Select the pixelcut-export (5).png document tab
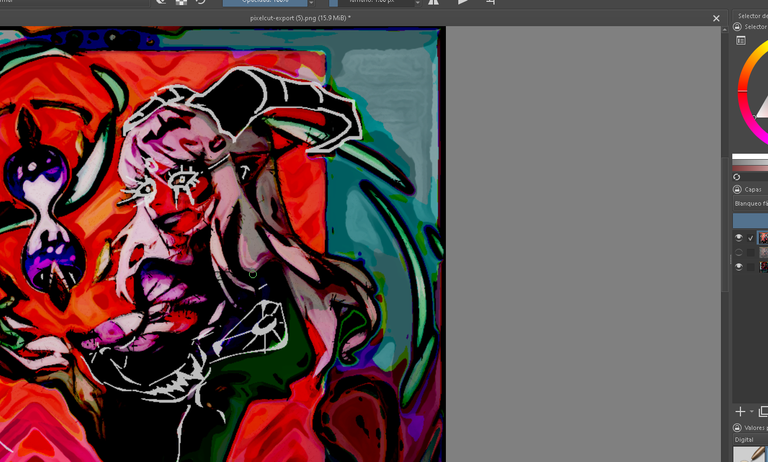The image size is (768, 462). 300,18
